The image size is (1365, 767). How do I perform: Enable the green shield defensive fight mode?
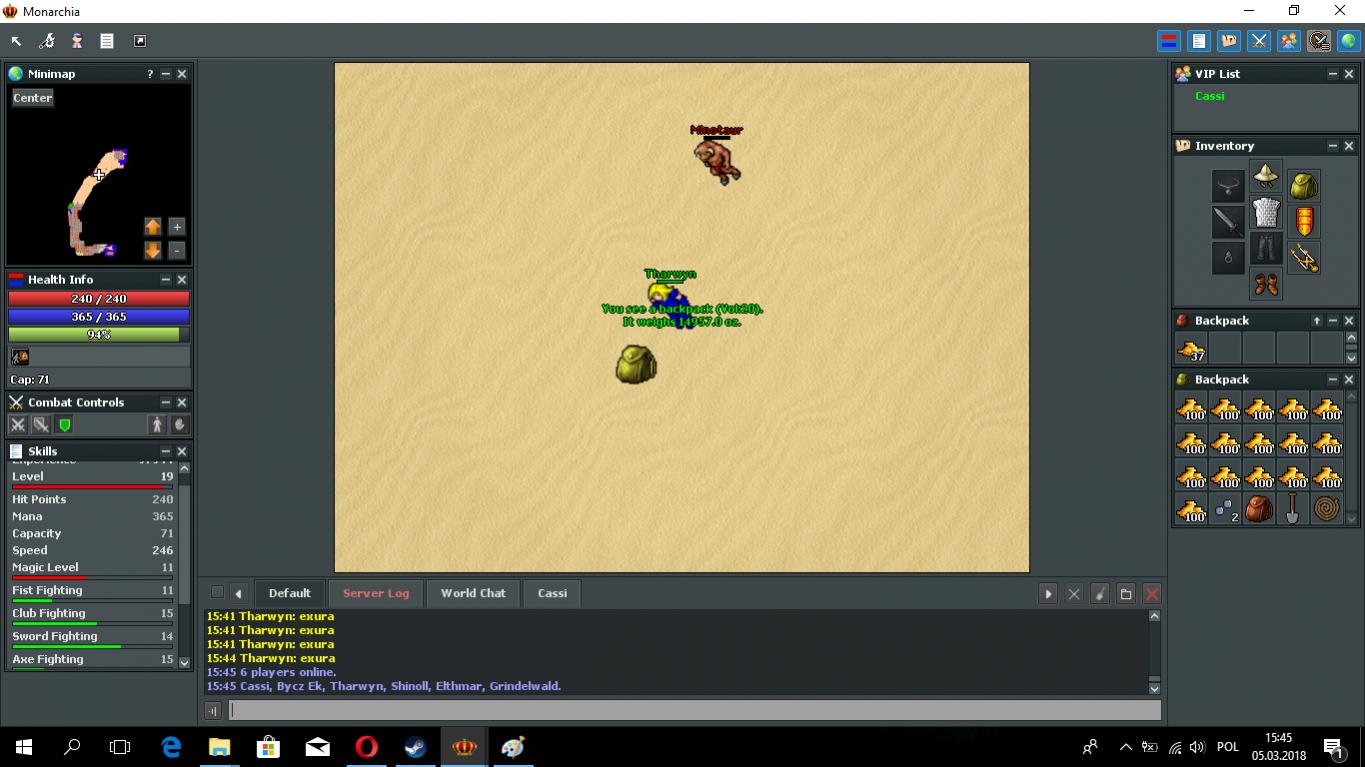click(x=65, y=425)
